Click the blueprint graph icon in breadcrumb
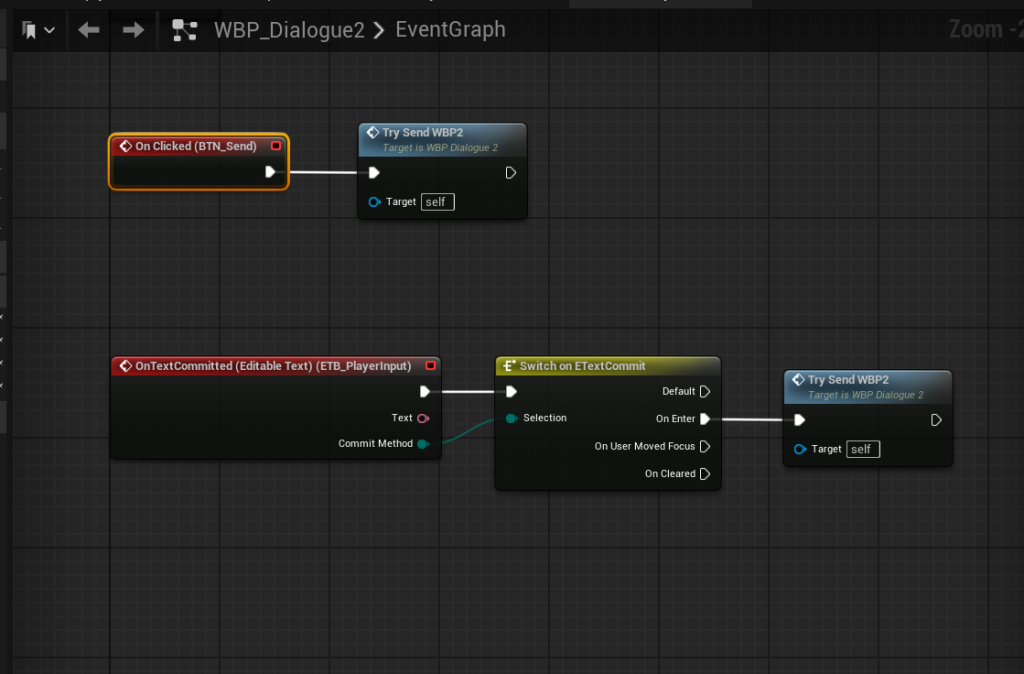Screen dimensions: 1024x674 [184, 30]
